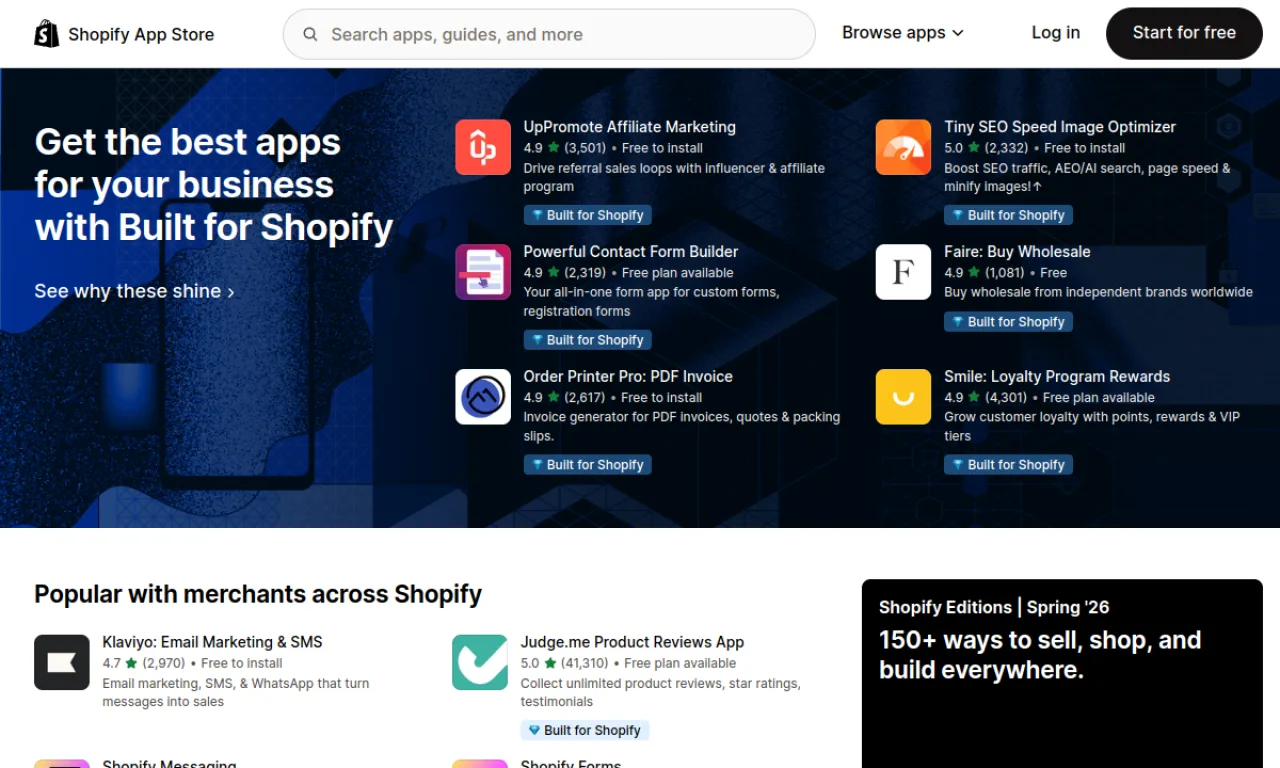Open the Faire Buy Wholesale icon
Screen dimensions: 1280x768
904,272
